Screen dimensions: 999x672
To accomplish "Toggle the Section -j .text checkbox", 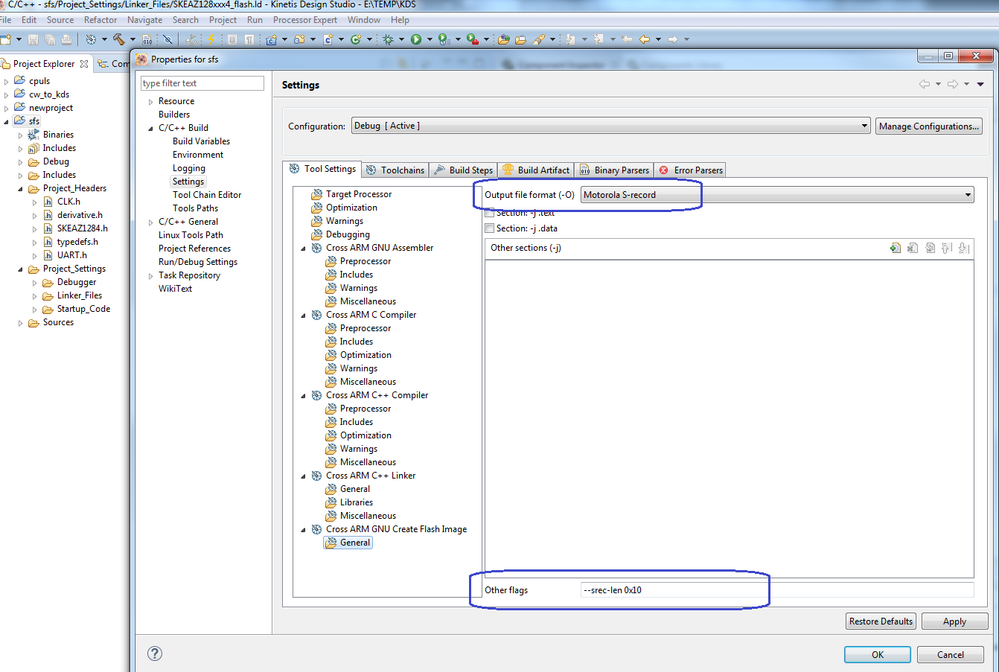I will click(489, 213).
